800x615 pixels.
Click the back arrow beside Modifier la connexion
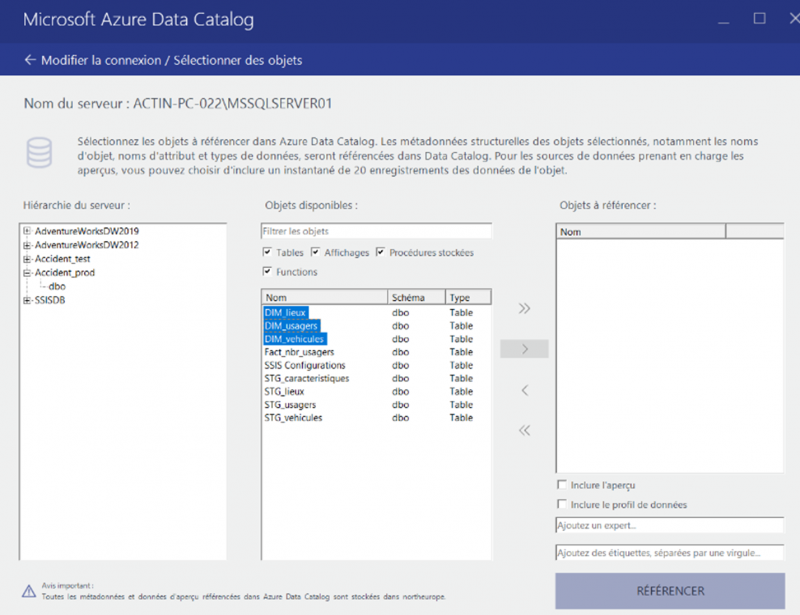[x=28, y=59]
